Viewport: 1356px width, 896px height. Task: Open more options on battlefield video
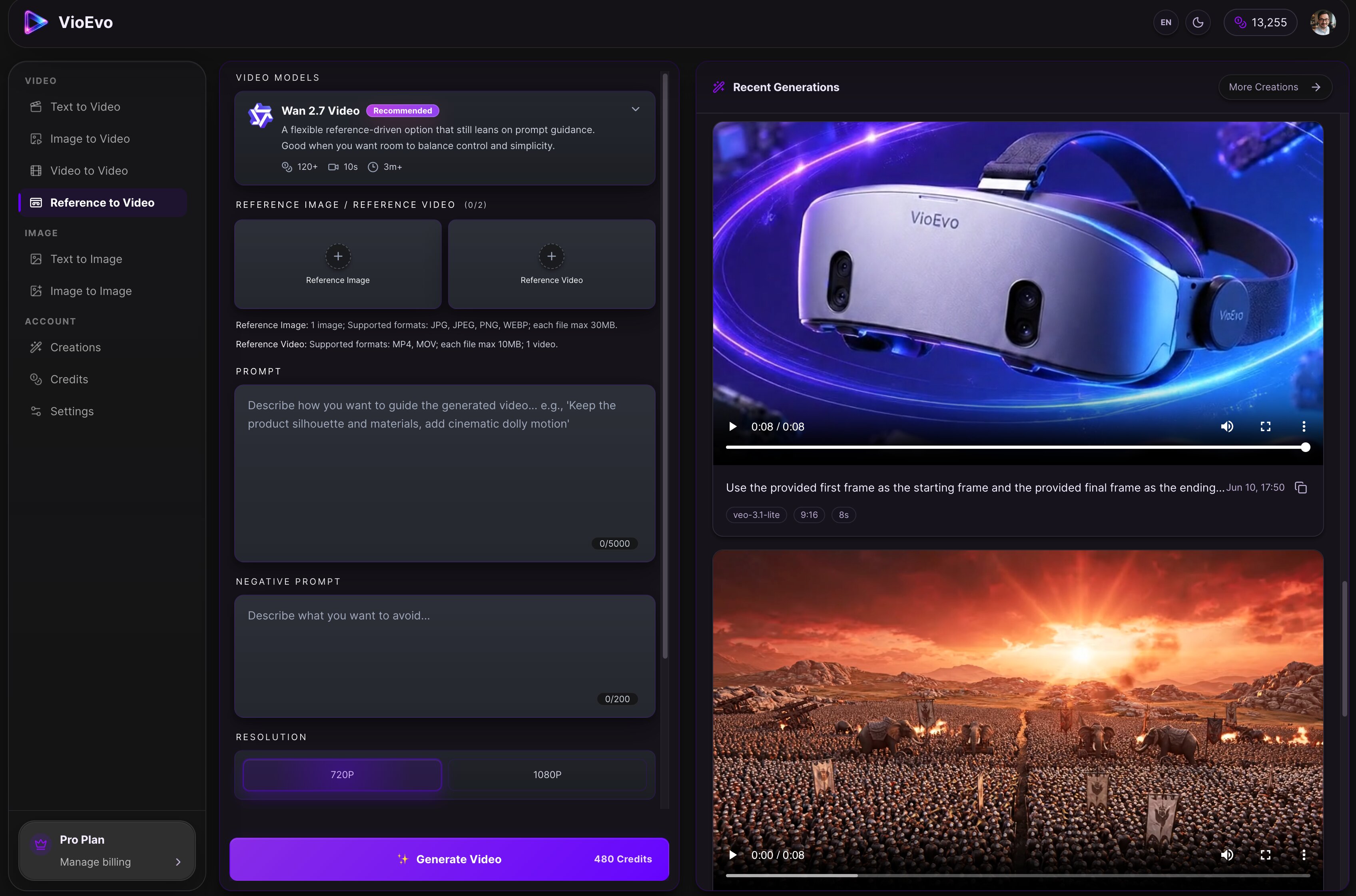1303,855
